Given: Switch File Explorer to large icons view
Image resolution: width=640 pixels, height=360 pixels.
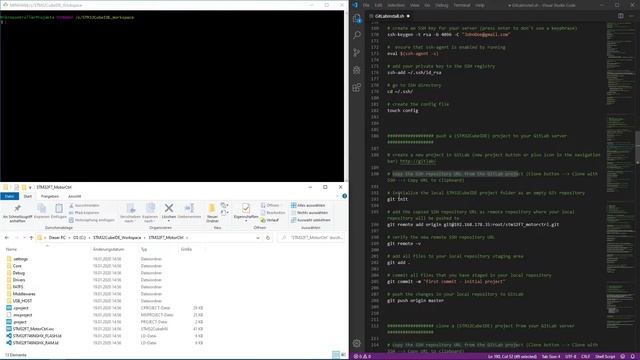Looking at the screenshot, I should click(343, 355).
